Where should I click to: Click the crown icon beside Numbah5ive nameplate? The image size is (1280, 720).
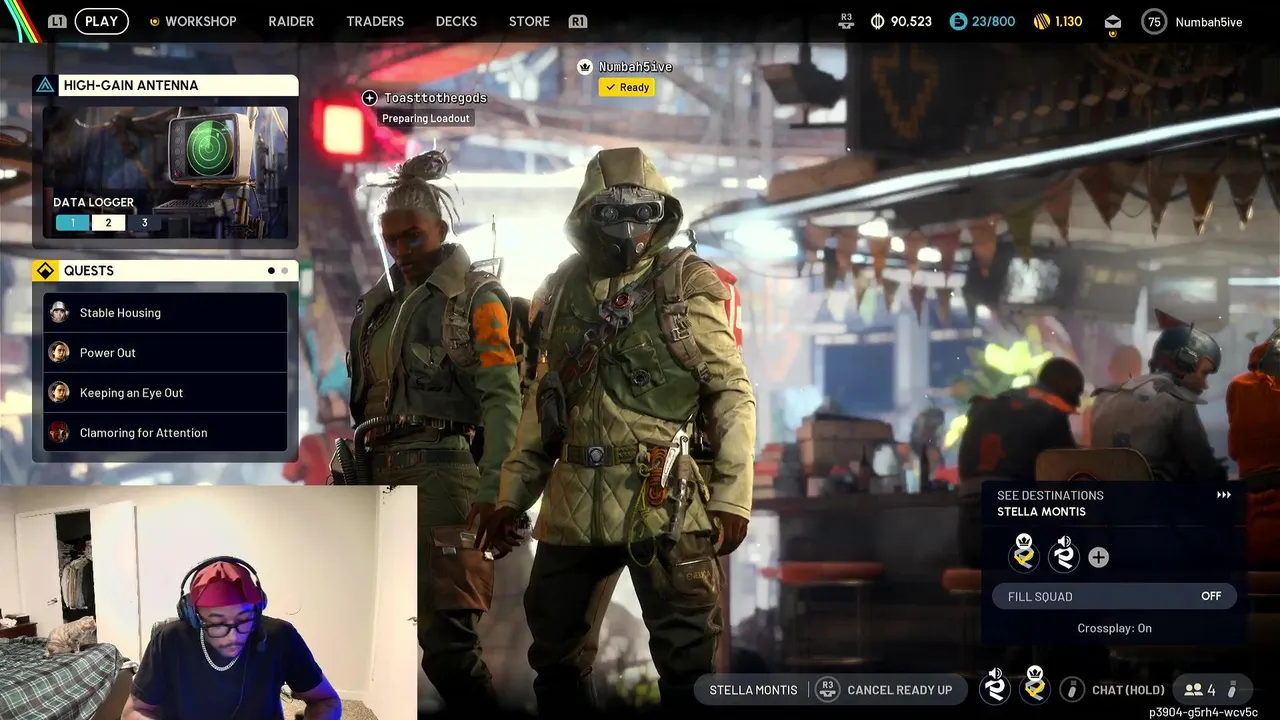tap(585, 67)
